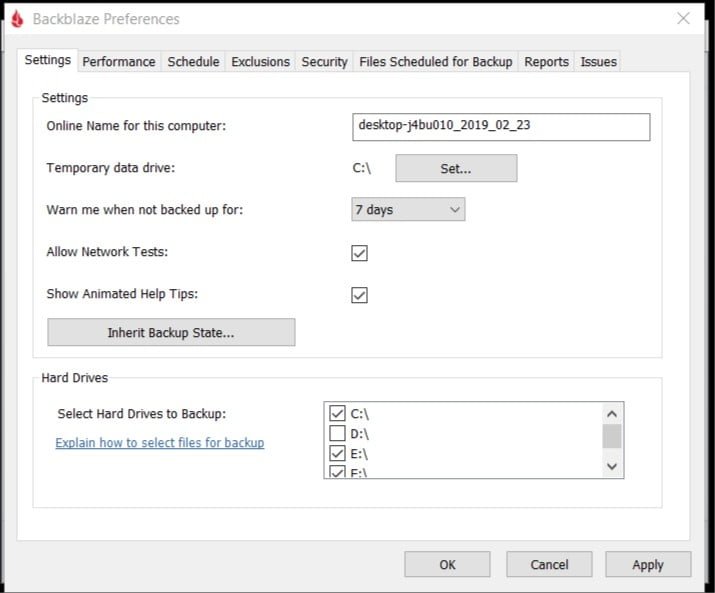The height and width of the screenshot is (593, 715).
Task: Toggle Allow Network Tests checkbox
Action: click(x=359, y=253)
